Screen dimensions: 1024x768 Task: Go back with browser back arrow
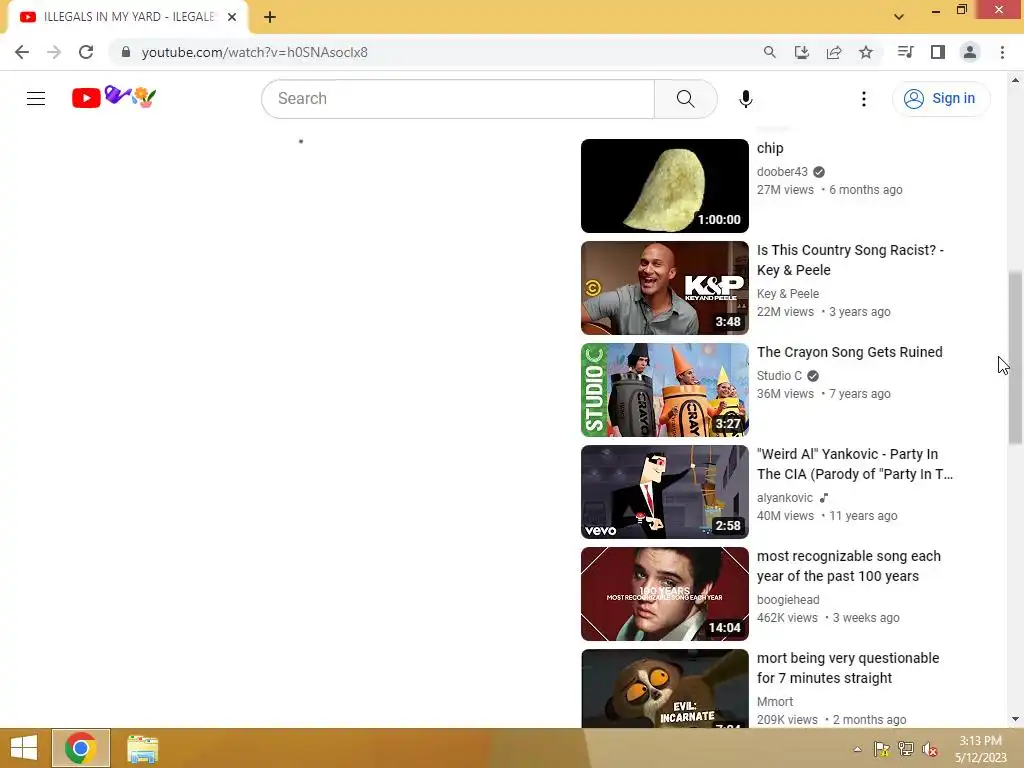[x=22, y=52]
